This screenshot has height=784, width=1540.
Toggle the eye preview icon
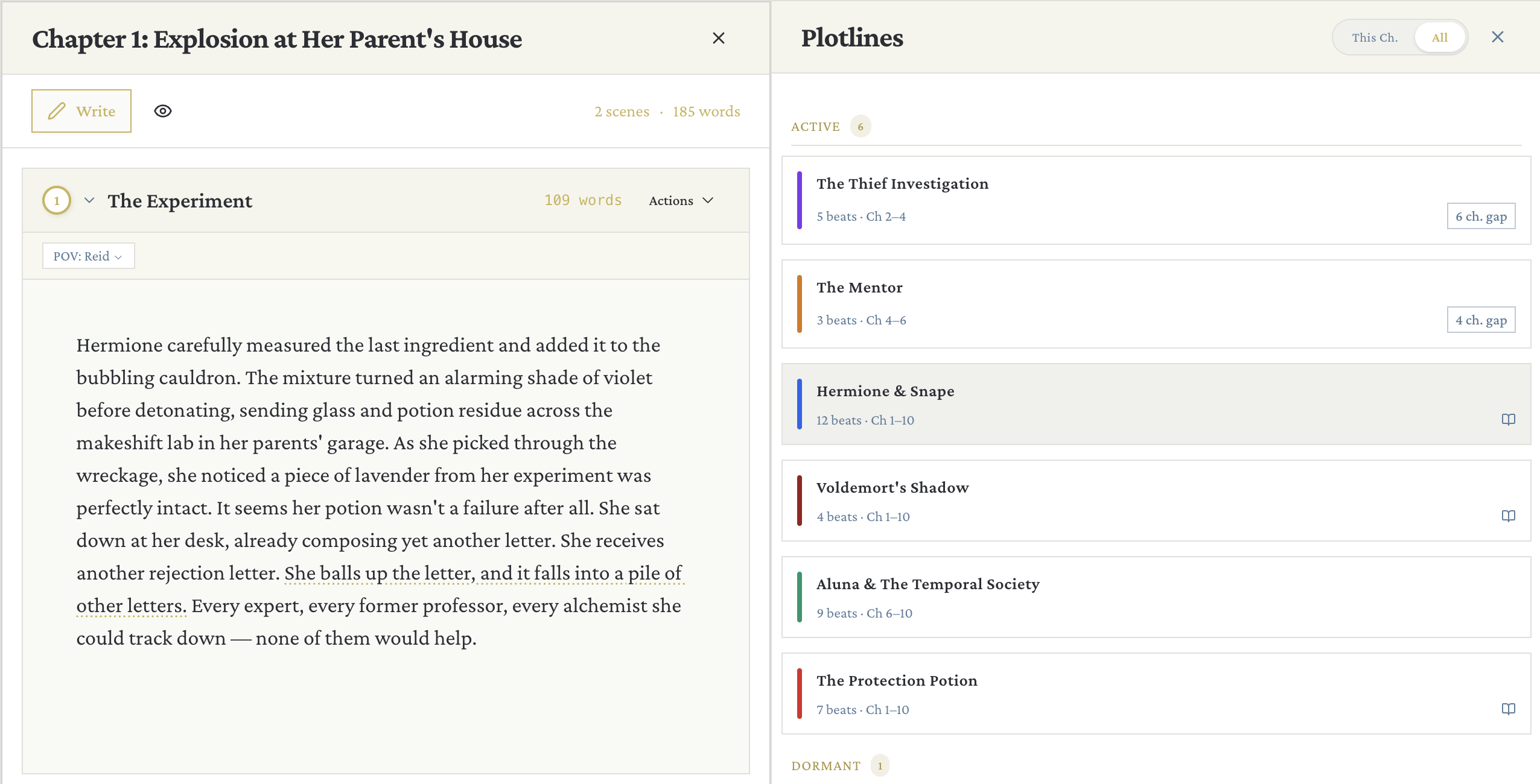163,110
